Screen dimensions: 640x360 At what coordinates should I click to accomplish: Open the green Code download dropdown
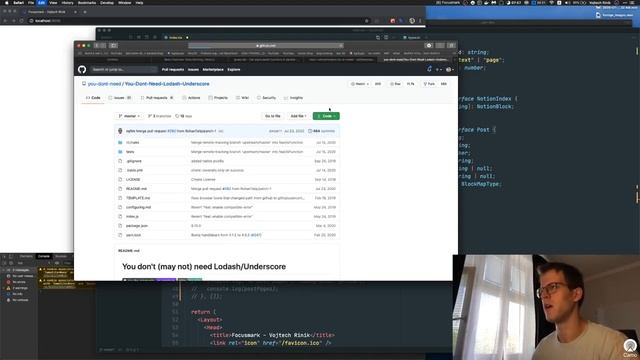326,116
